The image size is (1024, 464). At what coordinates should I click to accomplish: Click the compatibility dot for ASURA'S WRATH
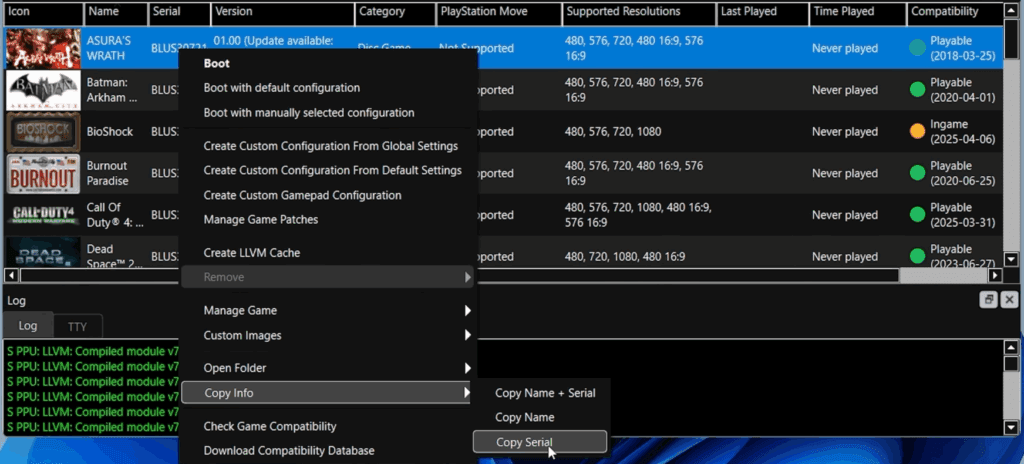pyautogui.click(x=918, y=48)
